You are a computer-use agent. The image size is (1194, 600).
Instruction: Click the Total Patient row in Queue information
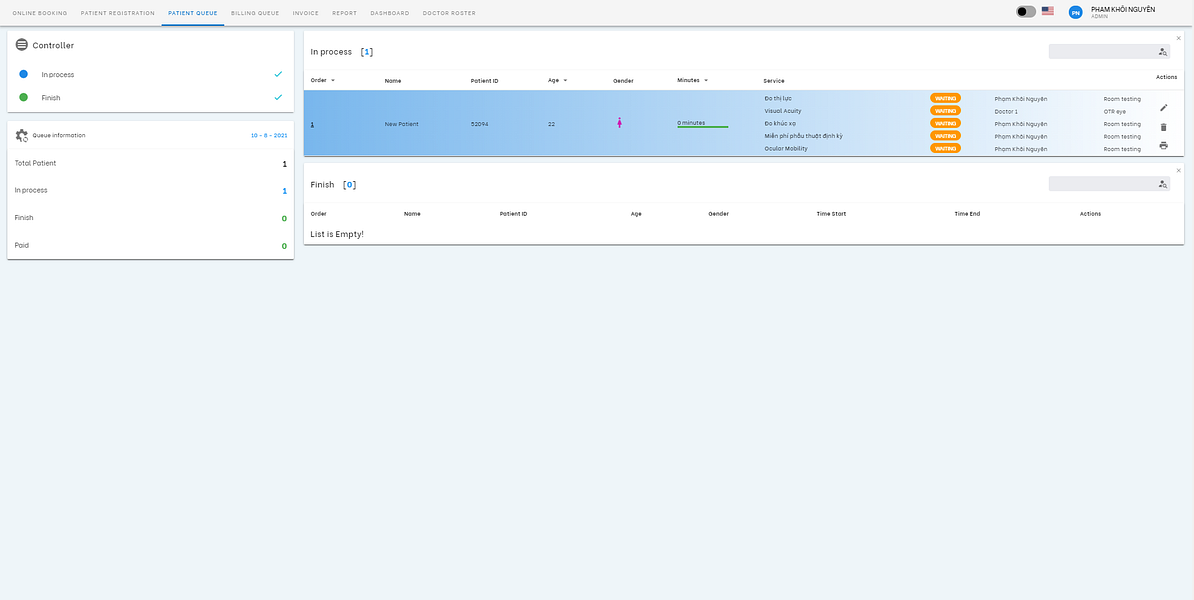tap(151, 163)
